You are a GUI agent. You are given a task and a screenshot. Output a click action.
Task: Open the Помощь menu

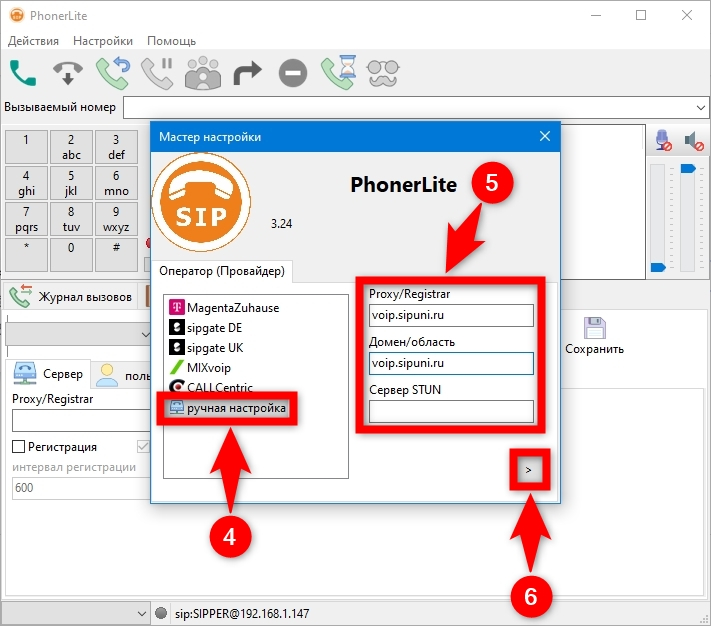[x=171, y=41]
